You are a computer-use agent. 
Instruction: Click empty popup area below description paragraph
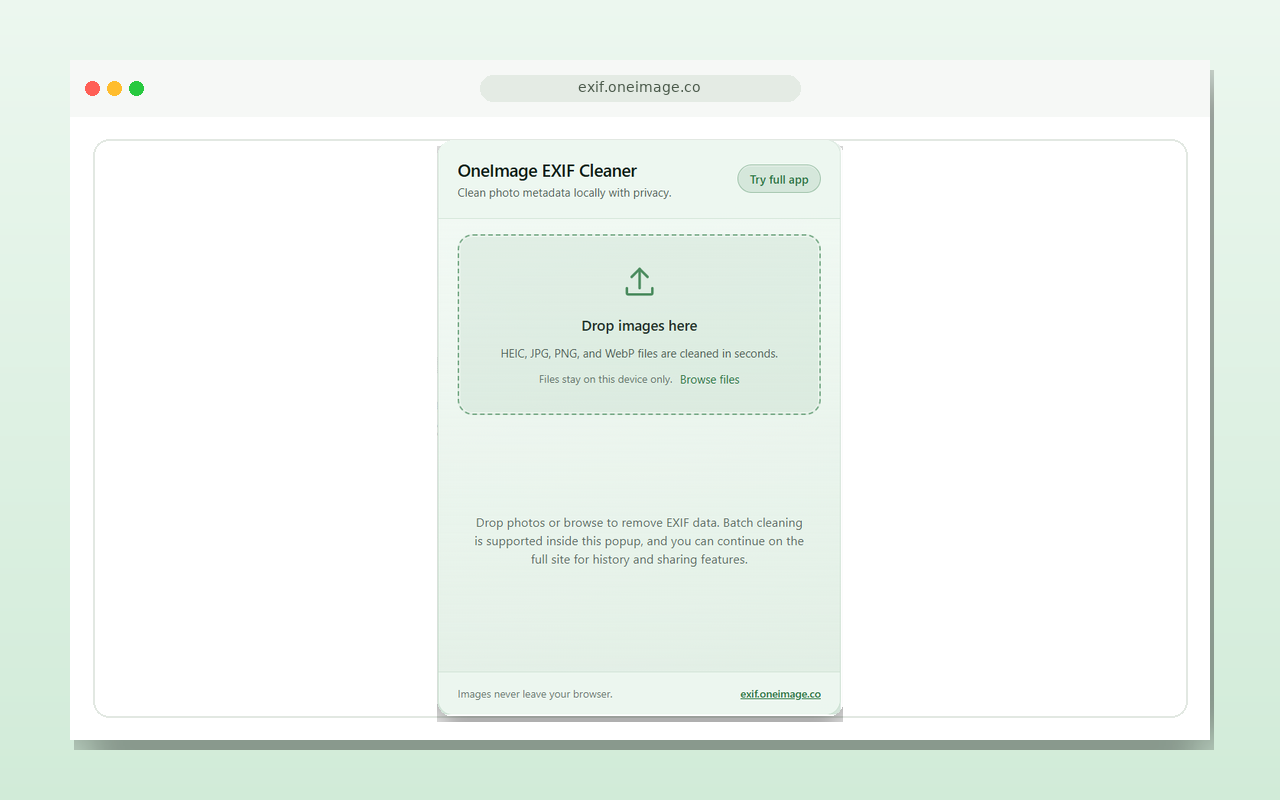click(639, 620)
